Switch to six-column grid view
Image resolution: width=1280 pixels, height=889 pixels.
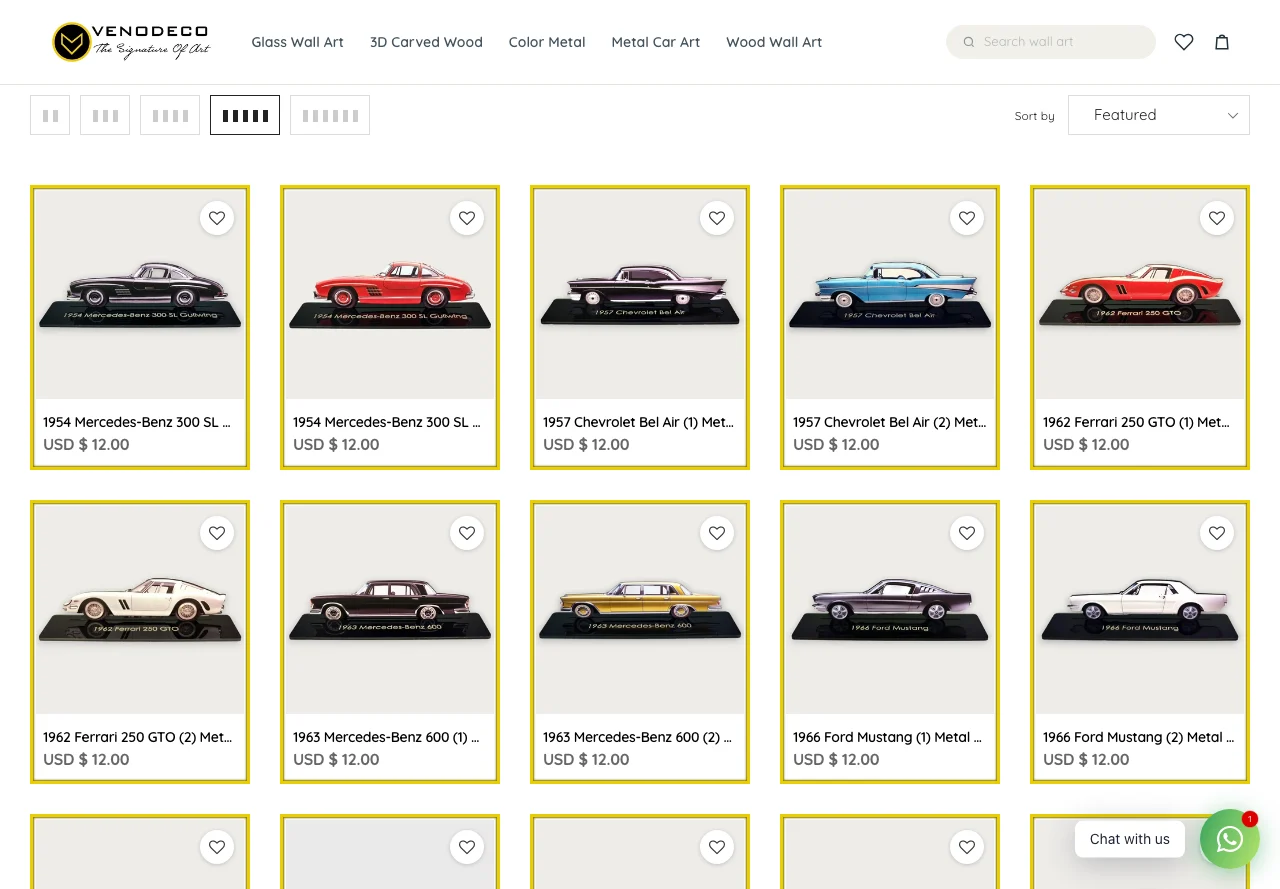coord(330,115)
